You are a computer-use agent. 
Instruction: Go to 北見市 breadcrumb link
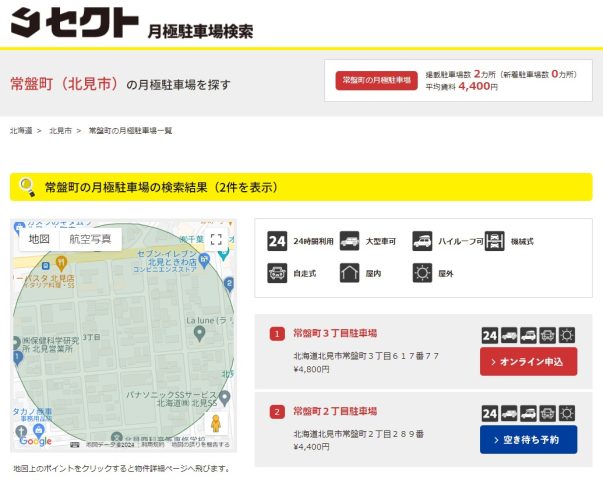pos(61,131)
